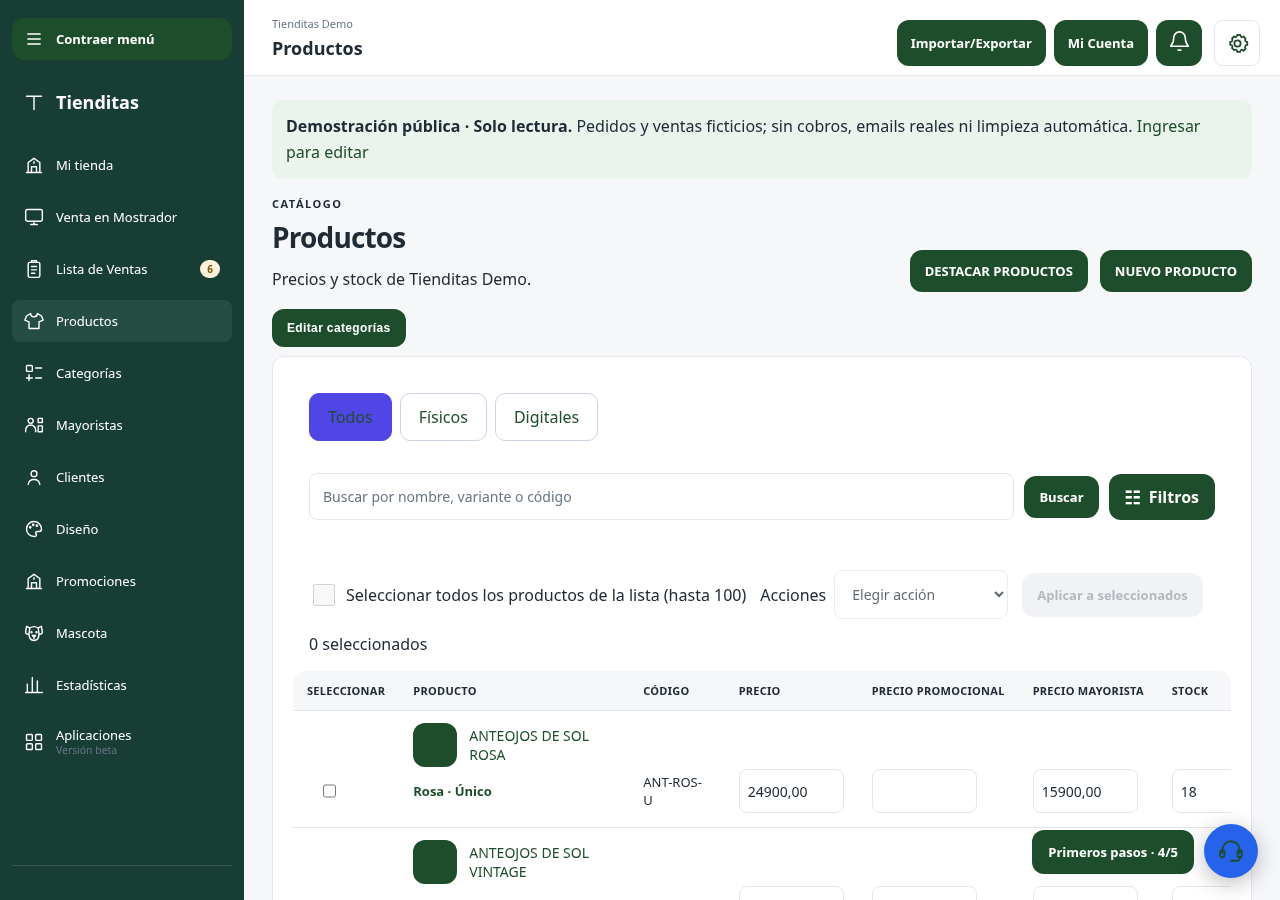Open Mi tienda store icon
Image resolution: width=1280 pixels, height=900 pixels.
click(x=34, y=165)
